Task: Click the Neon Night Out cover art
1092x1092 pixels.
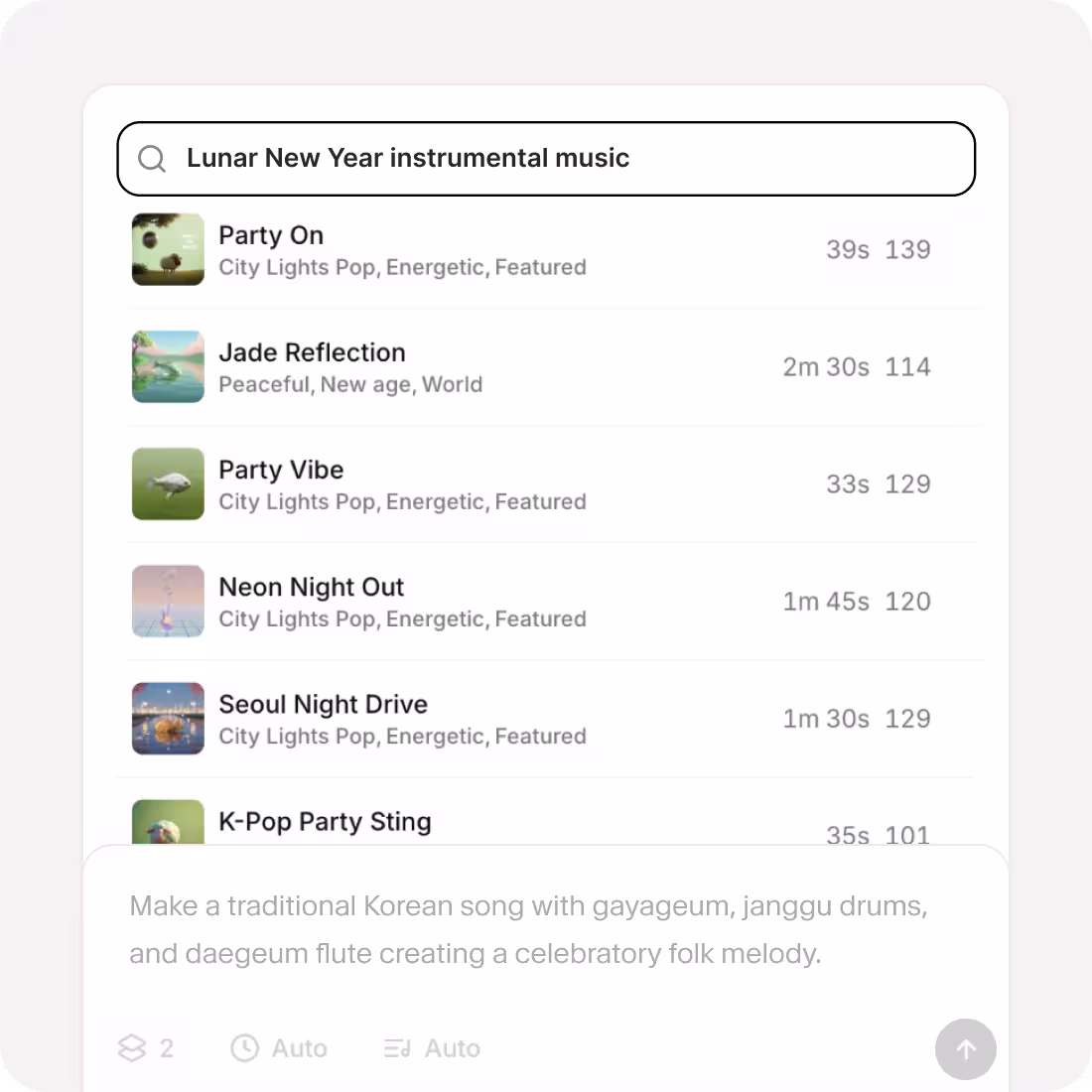Action: pyautogui.click(x=169, y=601)
